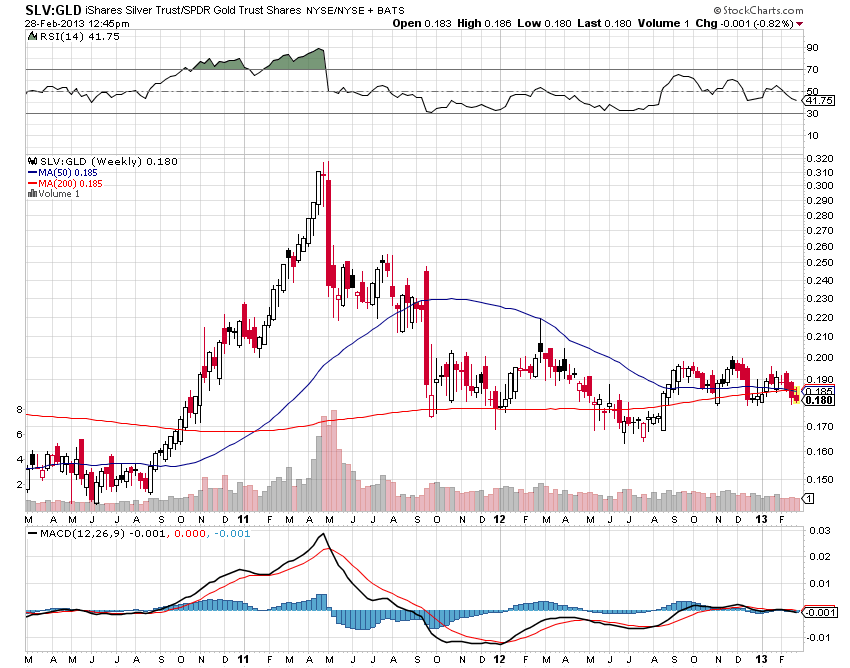The image size is (850, 668).
Task: Click the volume bars icon before Volume 1 legend
Action: coord(32,194)
